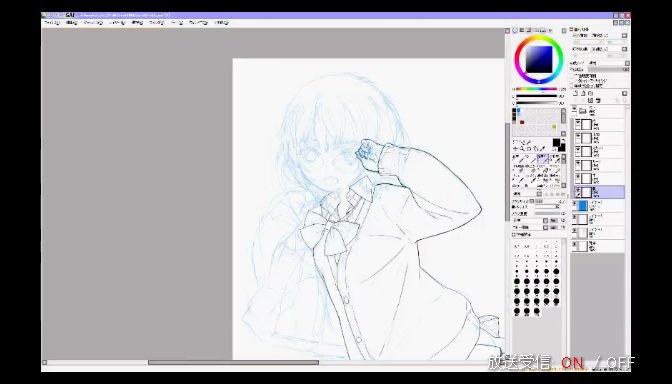Select the blue-filled layer thumbnail

coord(583,206)
